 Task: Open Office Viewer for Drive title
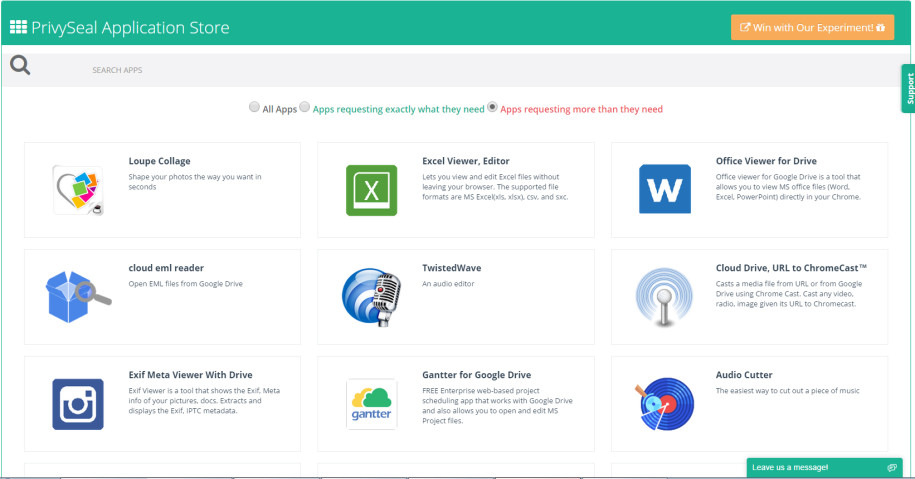point(766,161)
